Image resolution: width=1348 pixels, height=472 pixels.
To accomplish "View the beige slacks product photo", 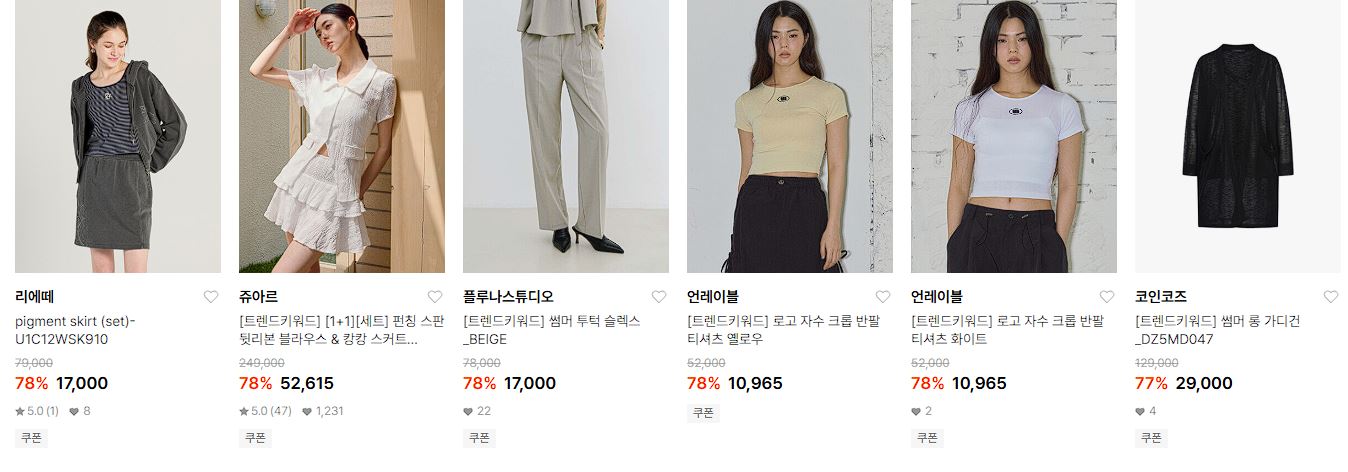I will click(x=566, y=136).
